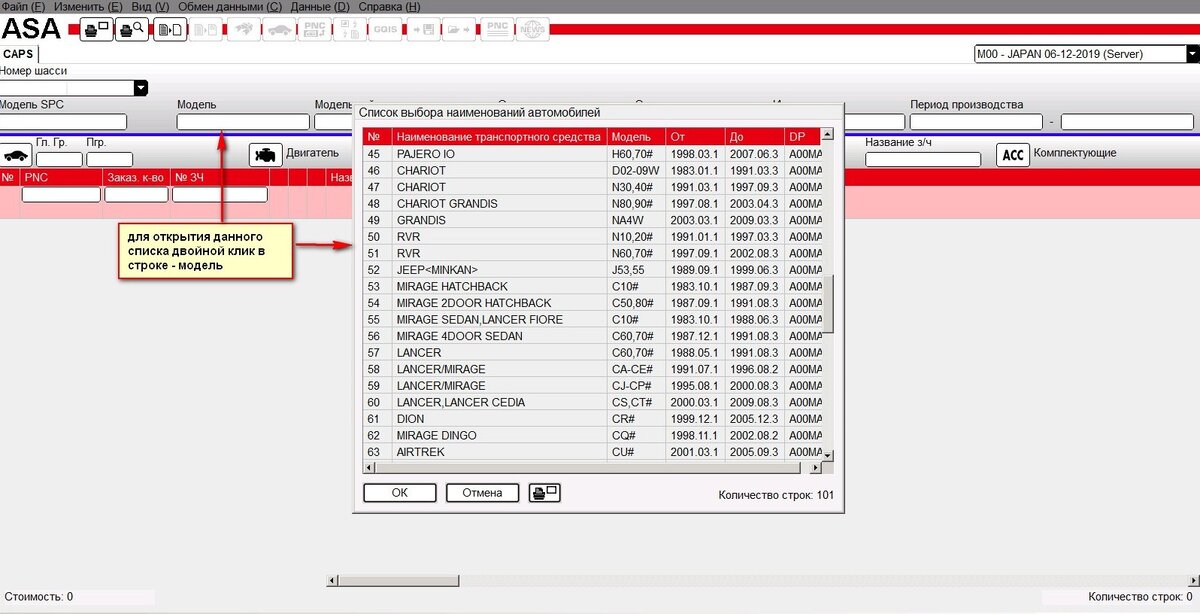
Task: Select the DION row
Action: (592, 419)
